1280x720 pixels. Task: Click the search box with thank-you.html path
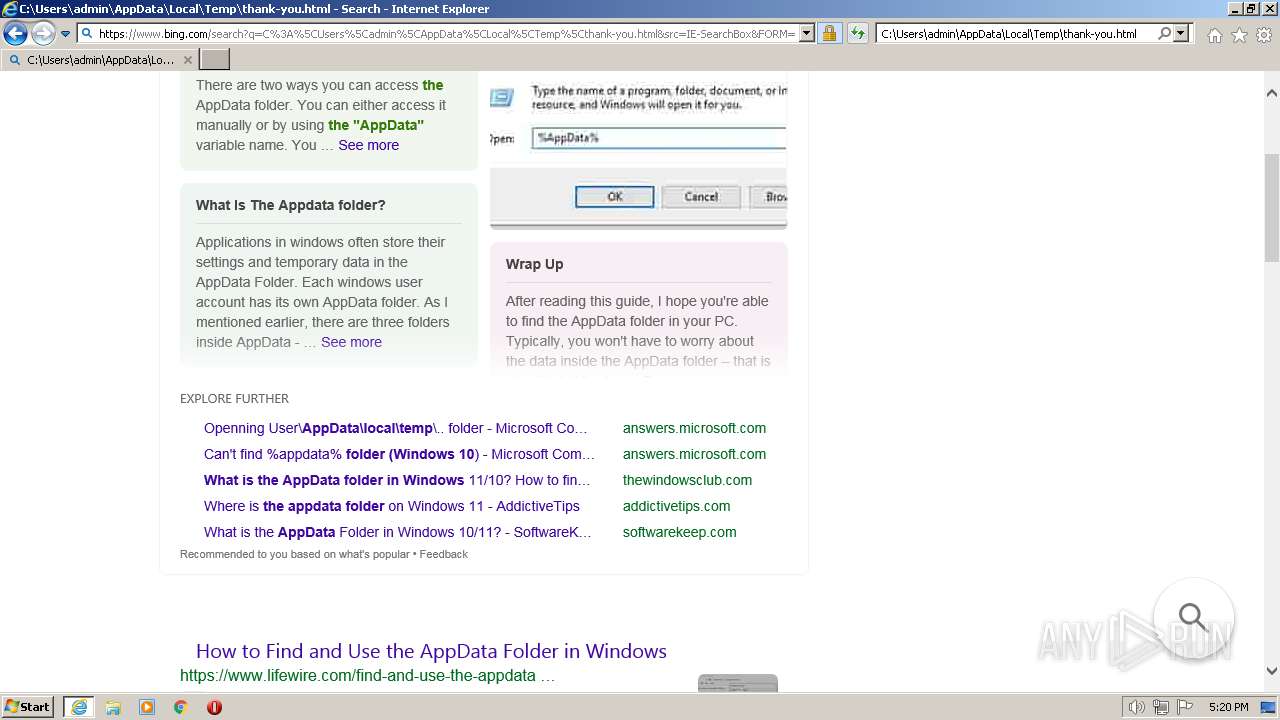click(1015, 33)
